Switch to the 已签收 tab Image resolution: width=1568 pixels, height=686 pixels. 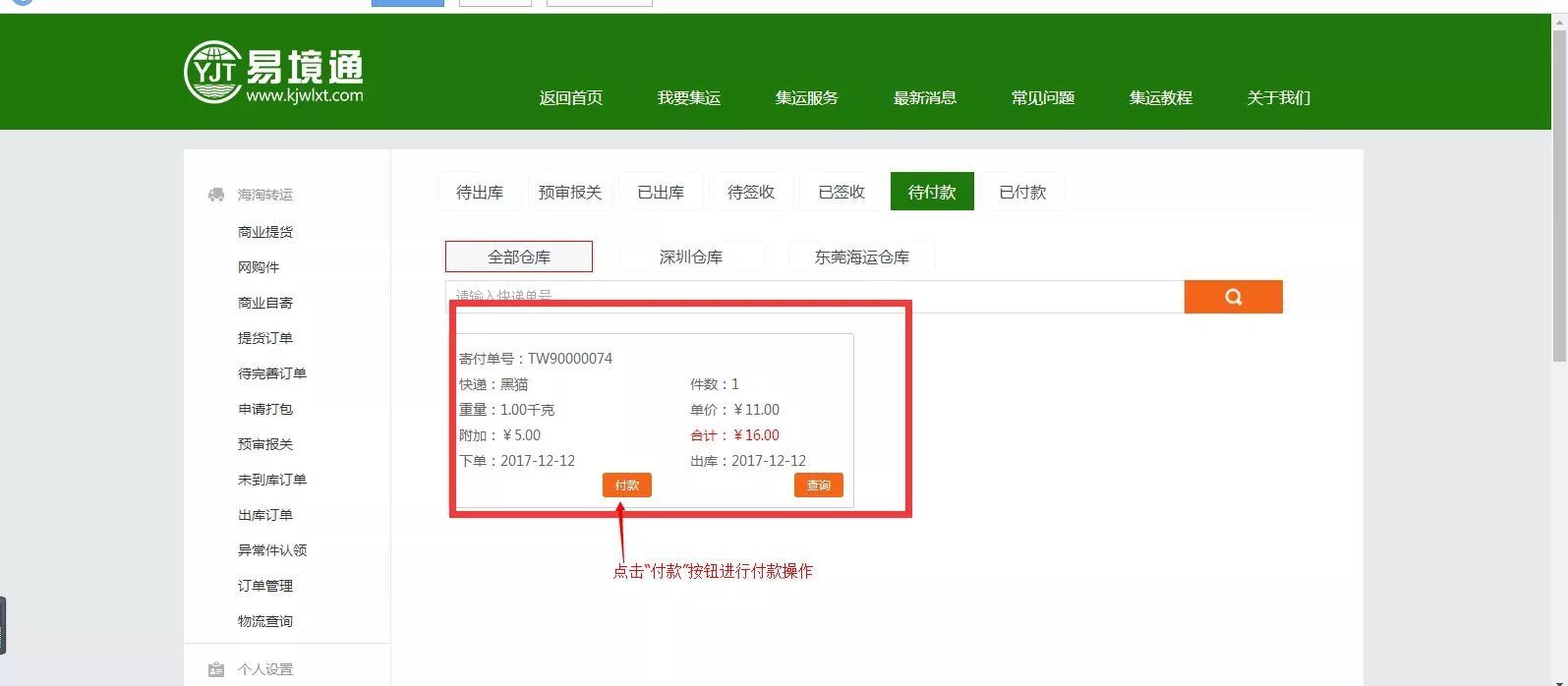coord(842,192)
